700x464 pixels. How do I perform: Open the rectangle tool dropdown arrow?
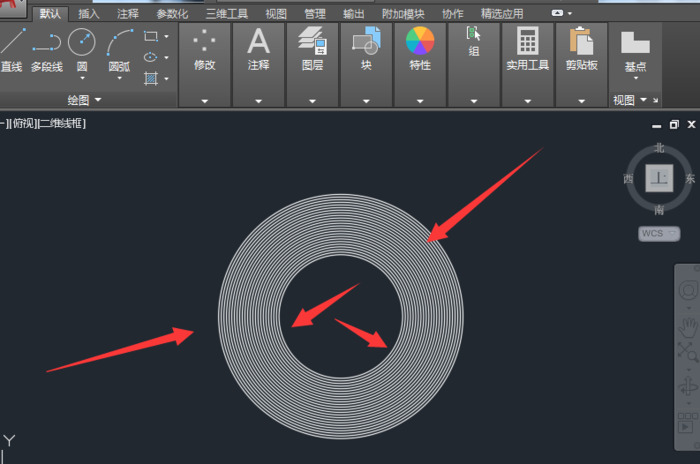tap(166, 36)
